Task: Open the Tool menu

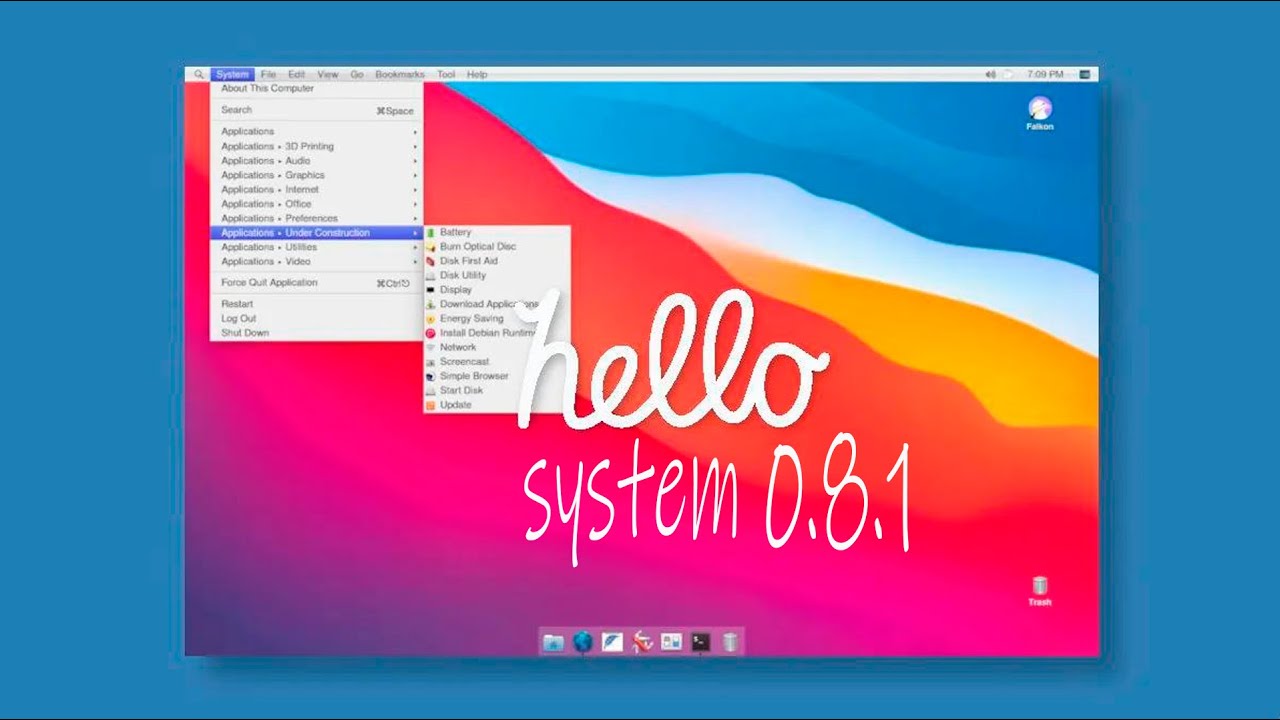Action: click(446, 75)
